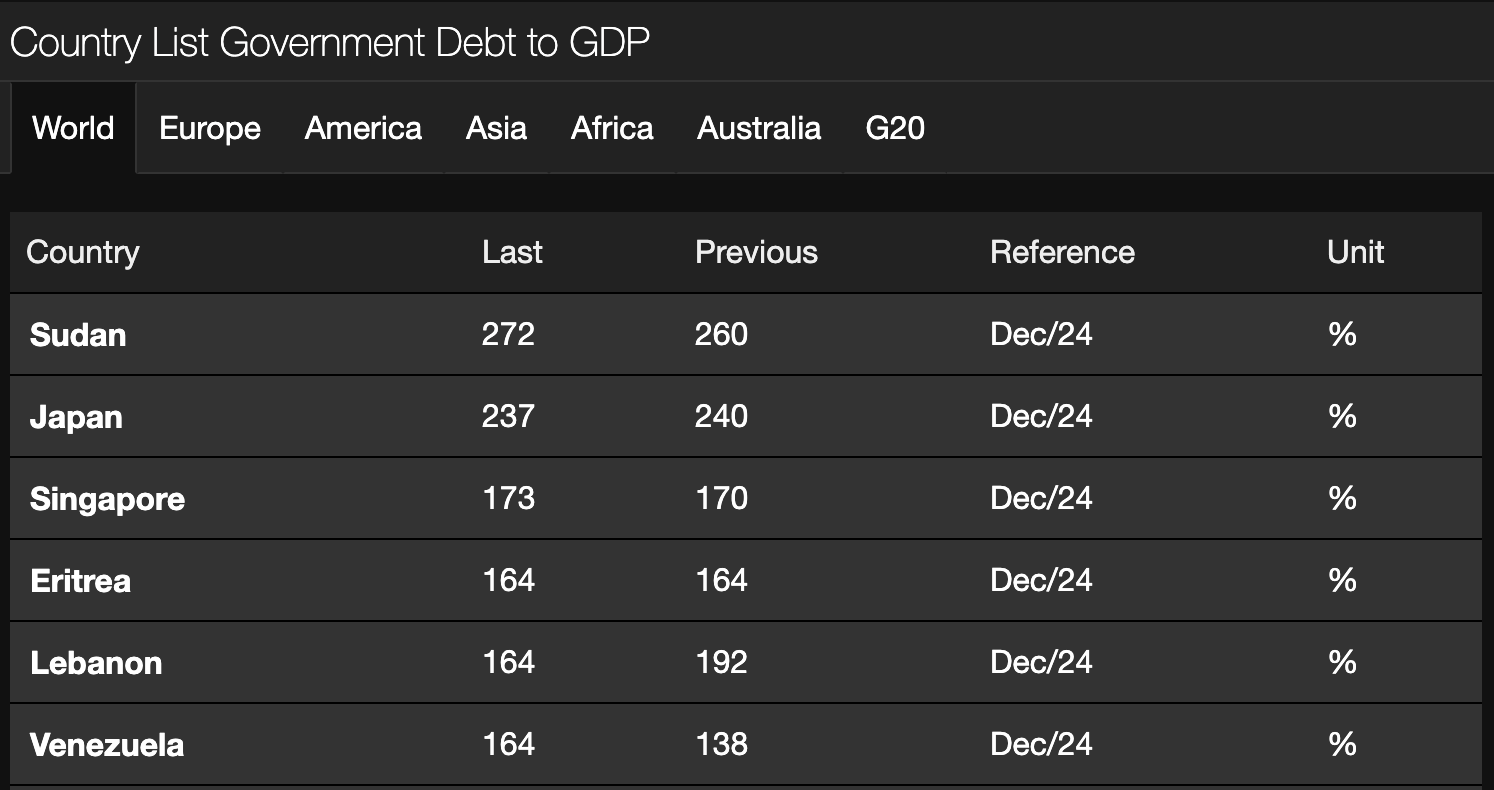Click the Singapore country link

pos(107,498)
